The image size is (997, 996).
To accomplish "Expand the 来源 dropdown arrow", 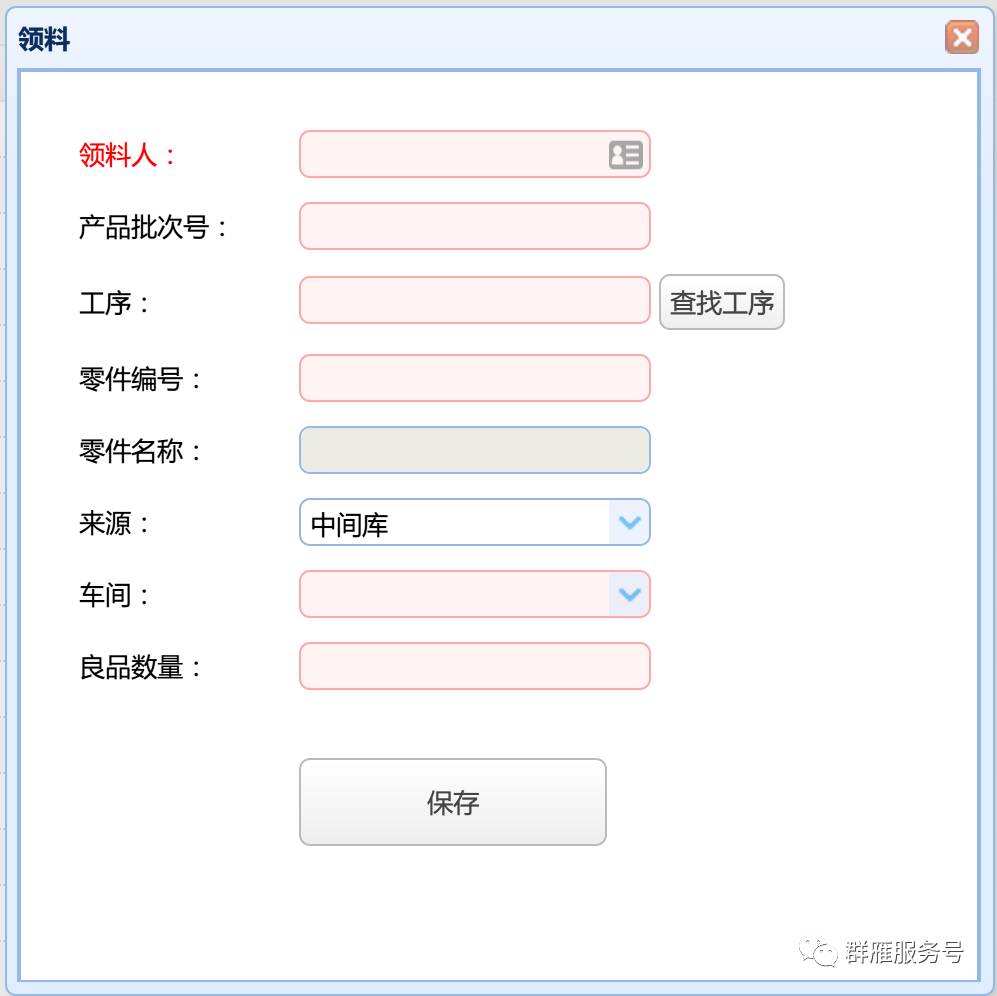I will 629,522.
